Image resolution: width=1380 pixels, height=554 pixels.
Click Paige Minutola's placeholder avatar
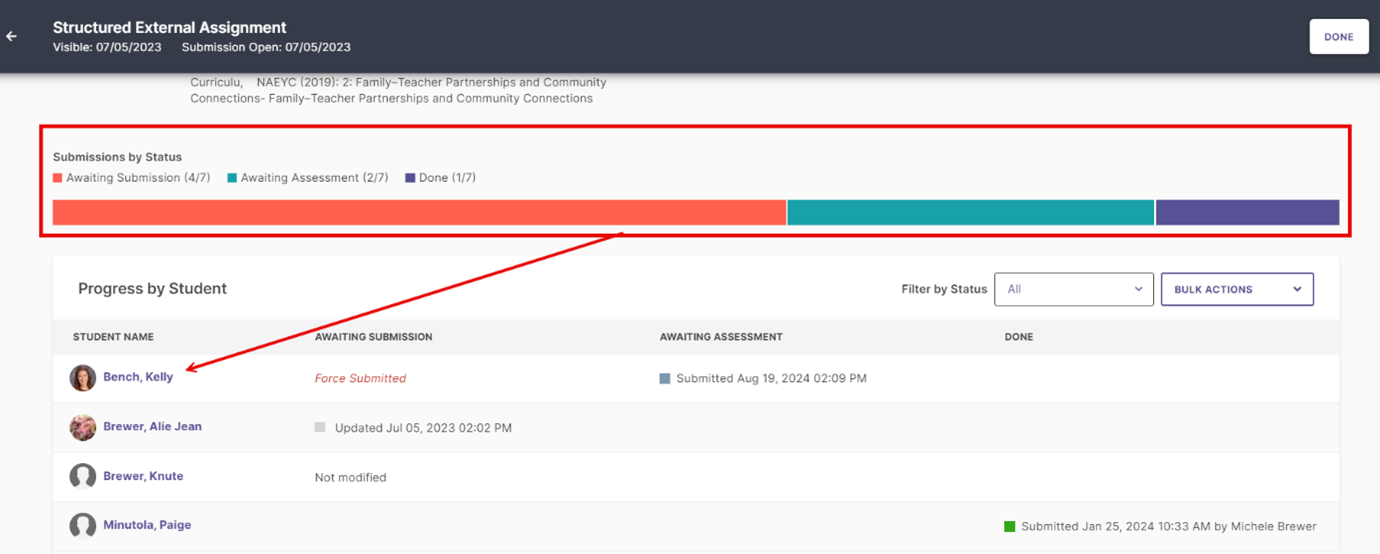pyautogui.click(x=83, y=525)
